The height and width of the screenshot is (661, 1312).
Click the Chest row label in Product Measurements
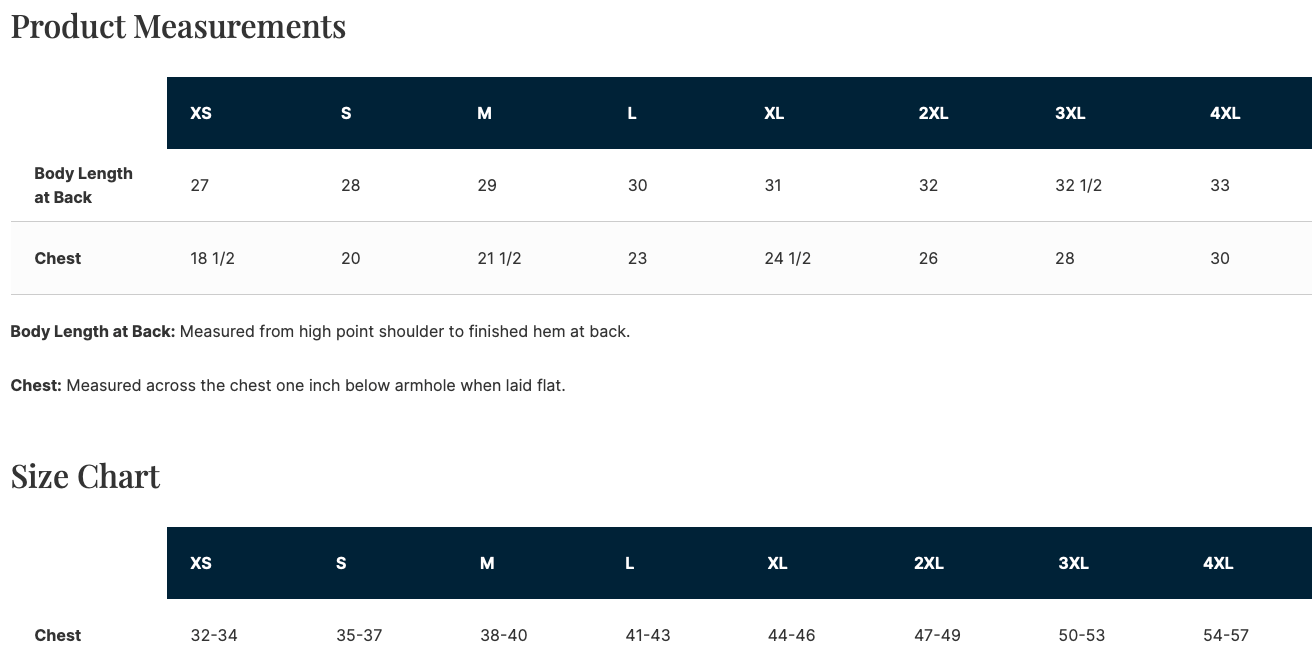pyautogui.click(x=58, y=258)
